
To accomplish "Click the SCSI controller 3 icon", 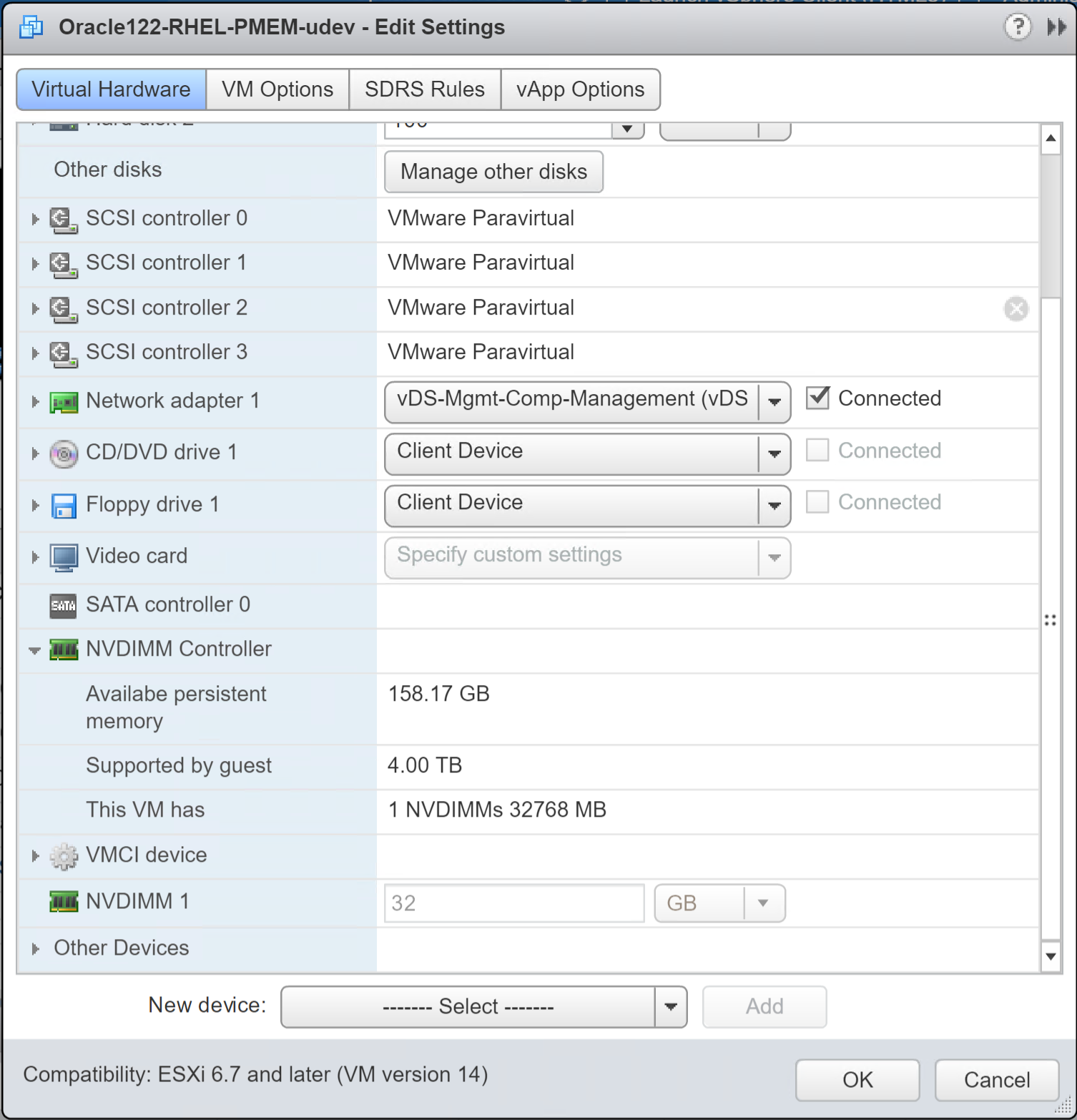I will point(64,353).
